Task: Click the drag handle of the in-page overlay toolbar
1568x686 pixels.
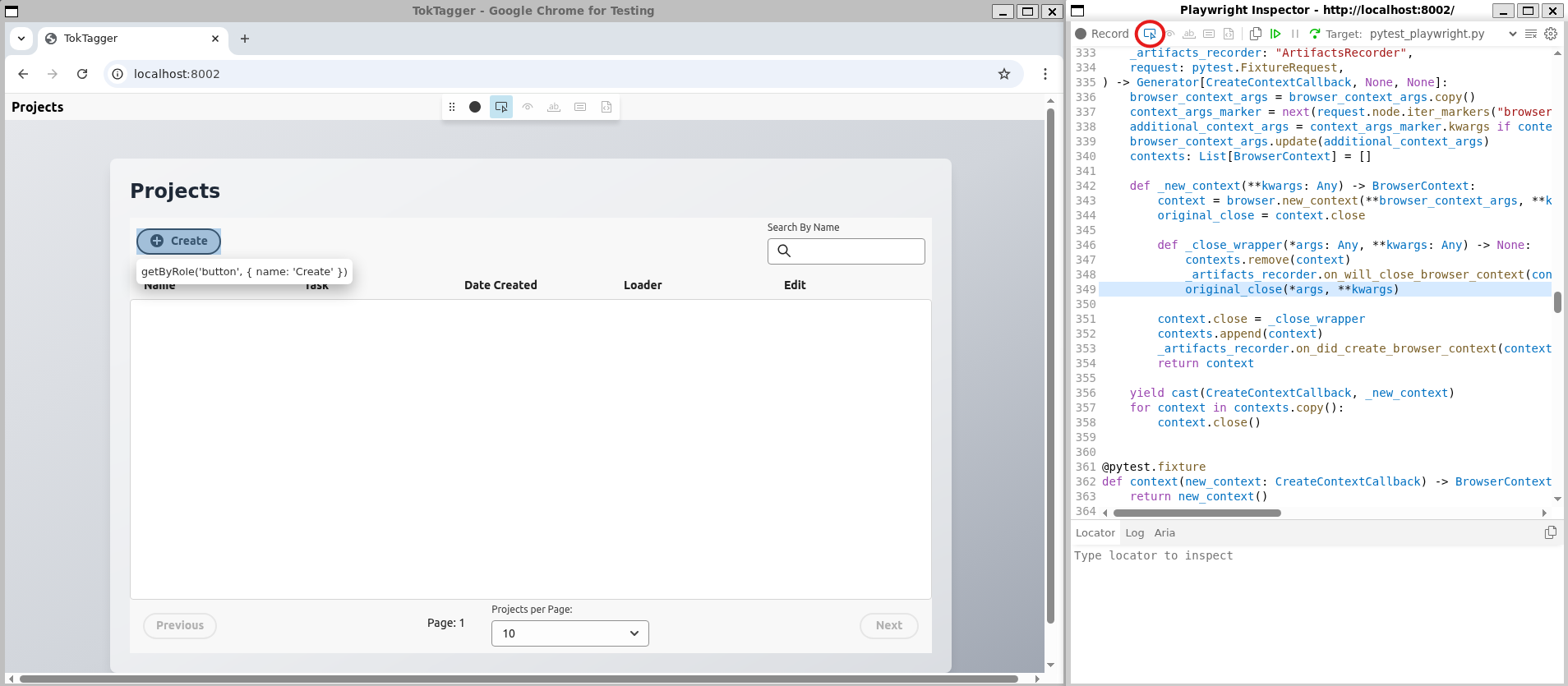Action: (452, 107)
